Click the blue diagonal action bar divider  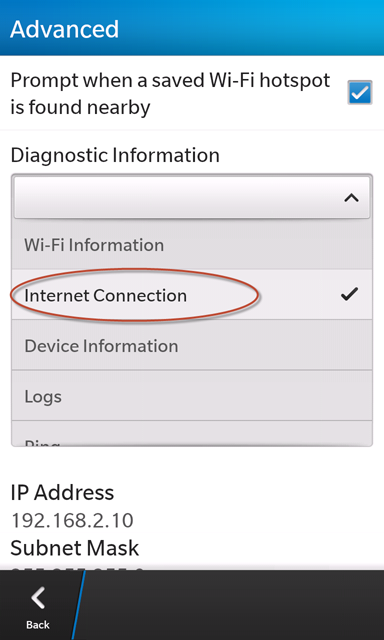[79, 605]
